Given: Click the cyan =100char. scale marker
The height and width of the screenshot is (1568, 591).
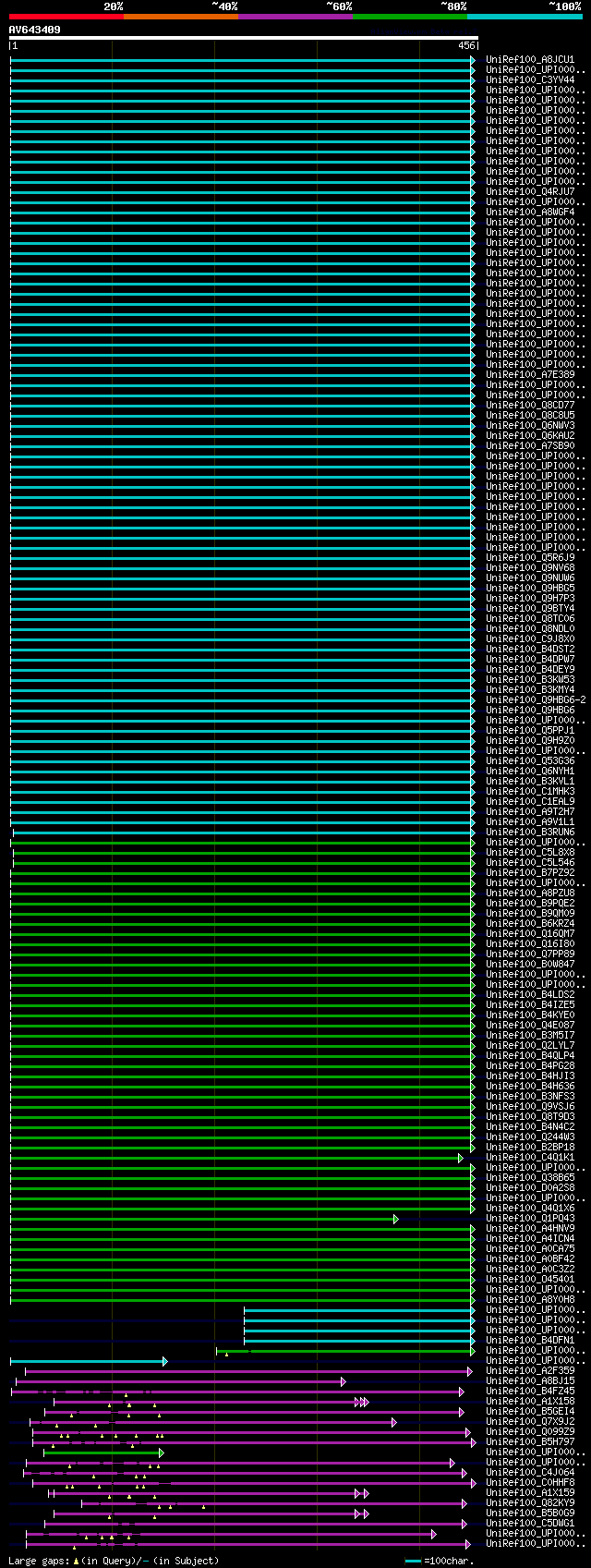Looking at the screenshot, I should point(413,1561).
